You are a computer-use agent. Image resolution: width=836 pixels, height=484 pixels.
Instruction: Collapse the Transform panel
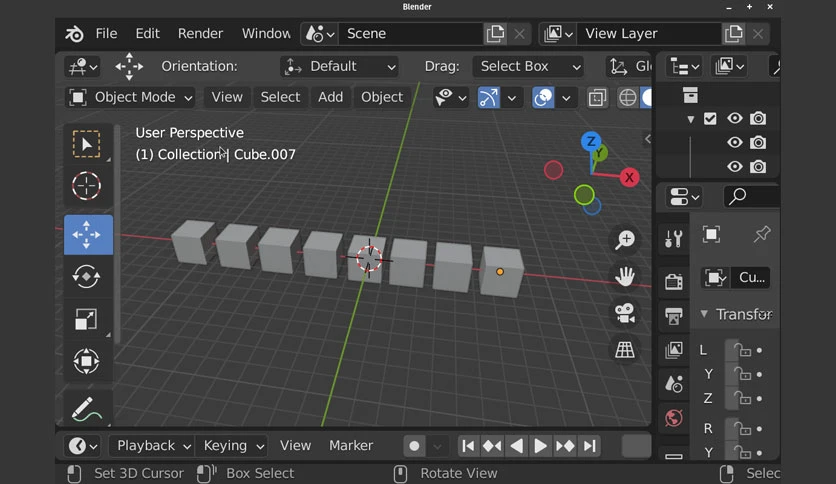pyautogui.click(x=704, y=314)
